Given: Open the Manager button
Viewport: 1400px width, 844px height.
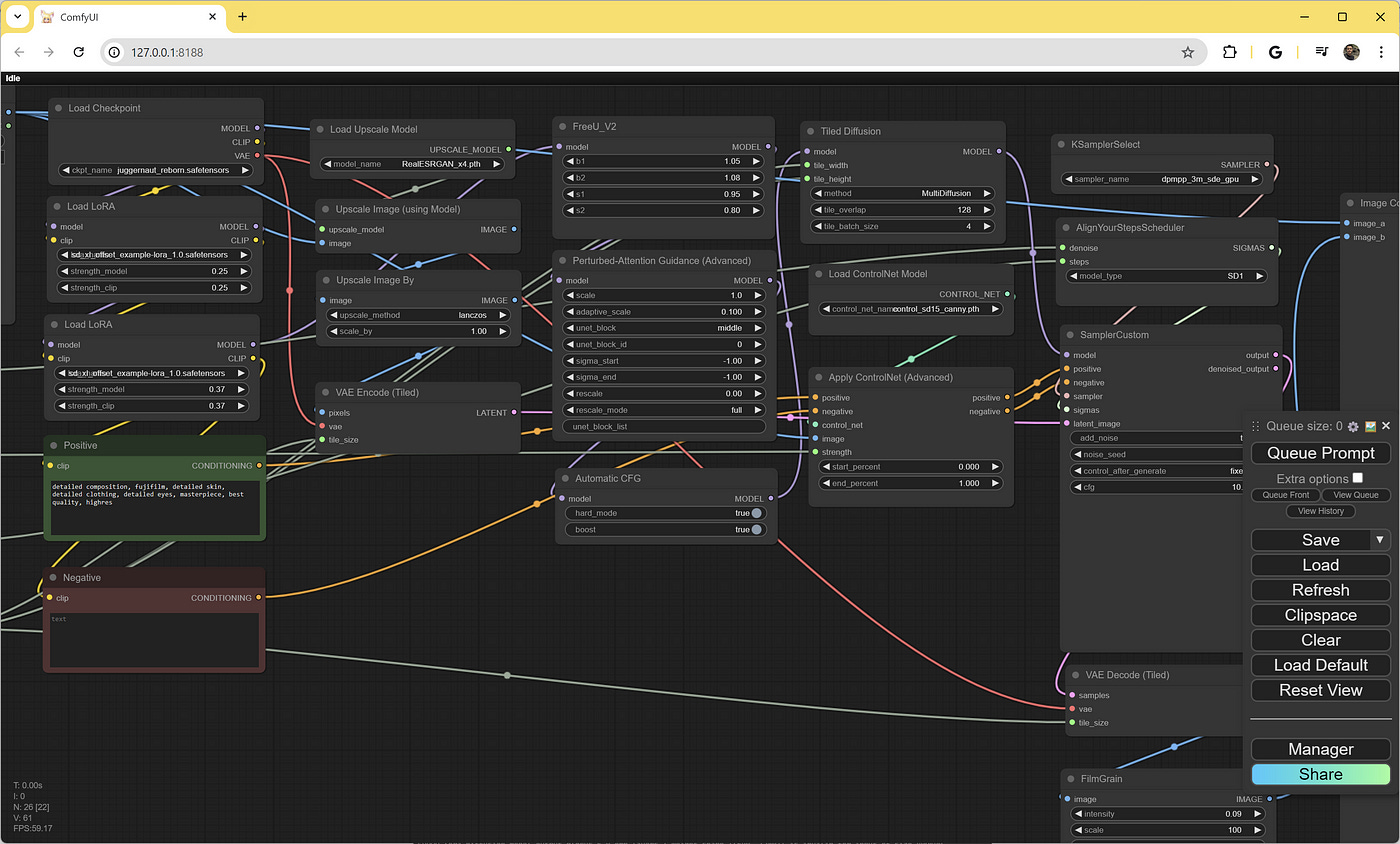Looking at the screenshot, I should click(x=1321, y=749).
